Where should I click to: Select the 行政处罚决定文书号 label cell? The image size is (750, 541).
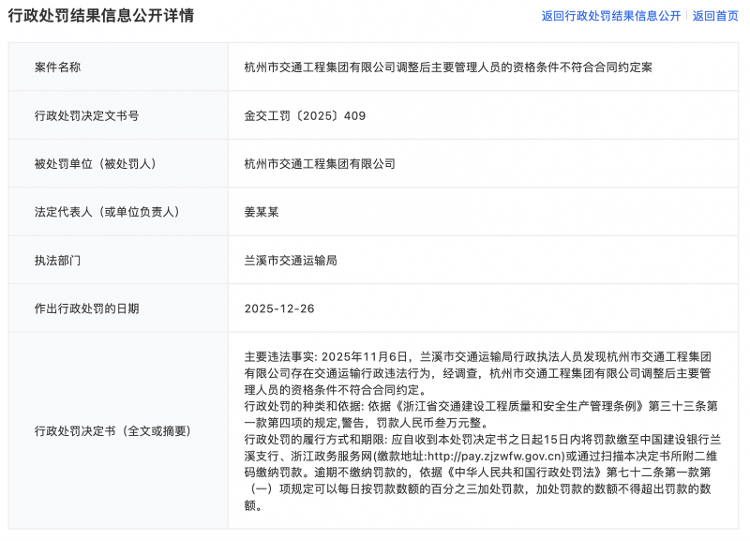tap(87, 115)
